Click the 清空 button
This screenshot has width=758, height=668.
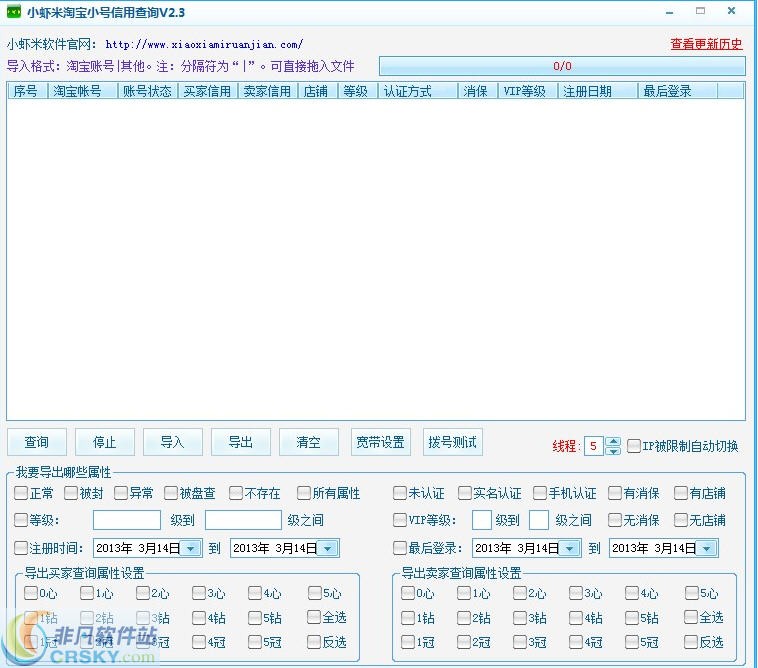308,442
